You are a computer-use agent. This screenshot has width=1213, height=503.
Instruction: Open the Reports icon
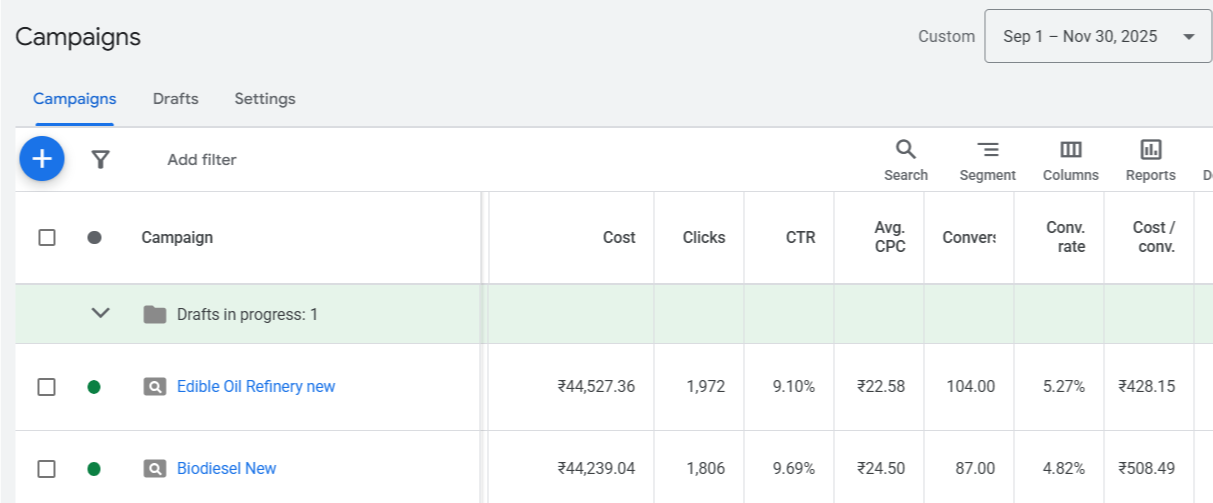pyautogui.click(x=1150, y=160)
